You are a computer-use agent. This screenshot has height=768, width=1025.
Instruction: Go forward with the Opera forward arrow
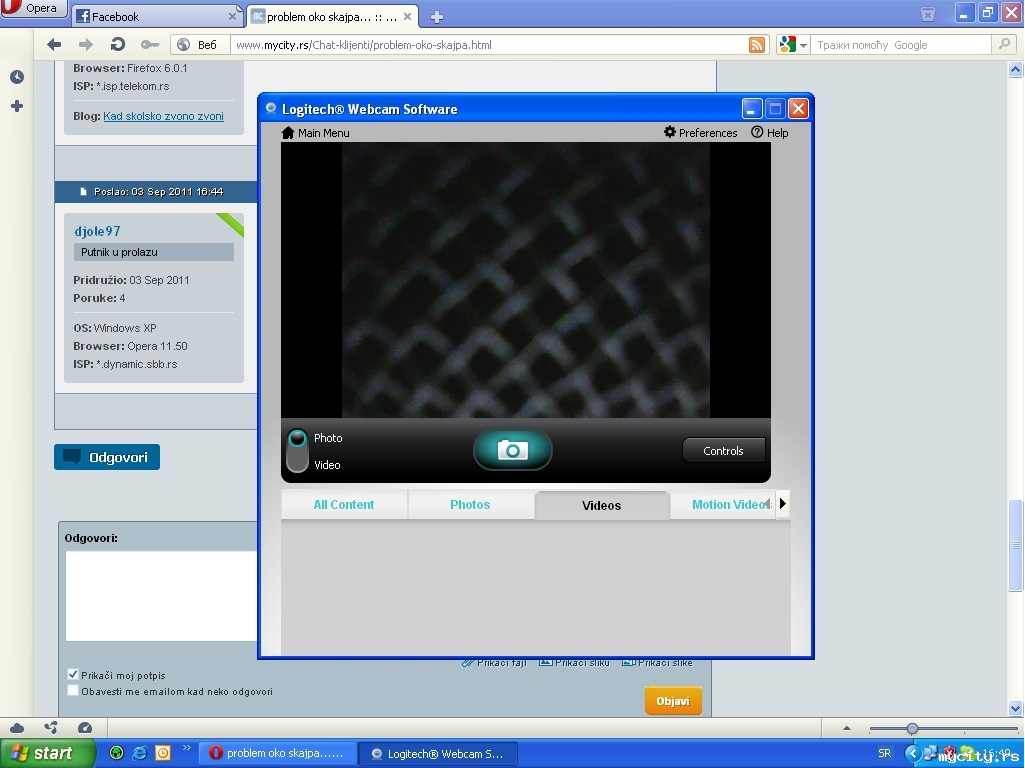[x=86, y=44]
